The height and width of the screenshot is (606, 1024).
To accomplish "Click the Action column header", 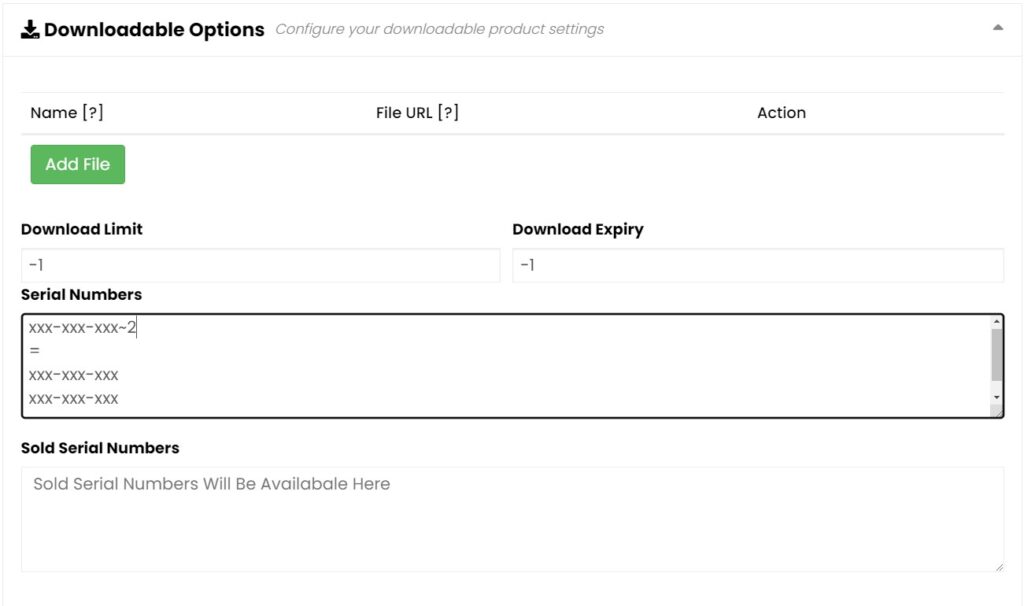I will (x=781, y=112).
